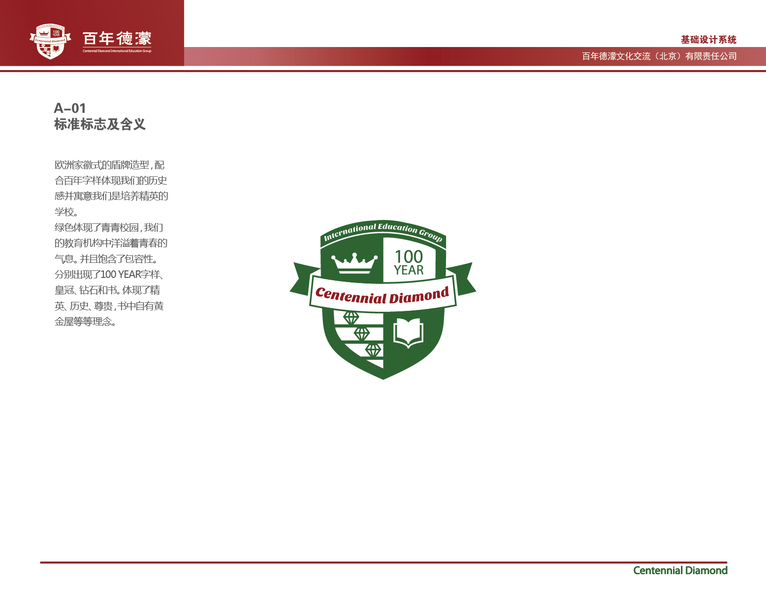
Task: Click the paragraph starting 绿色体现了青青校园
Action: click(111, 243)
